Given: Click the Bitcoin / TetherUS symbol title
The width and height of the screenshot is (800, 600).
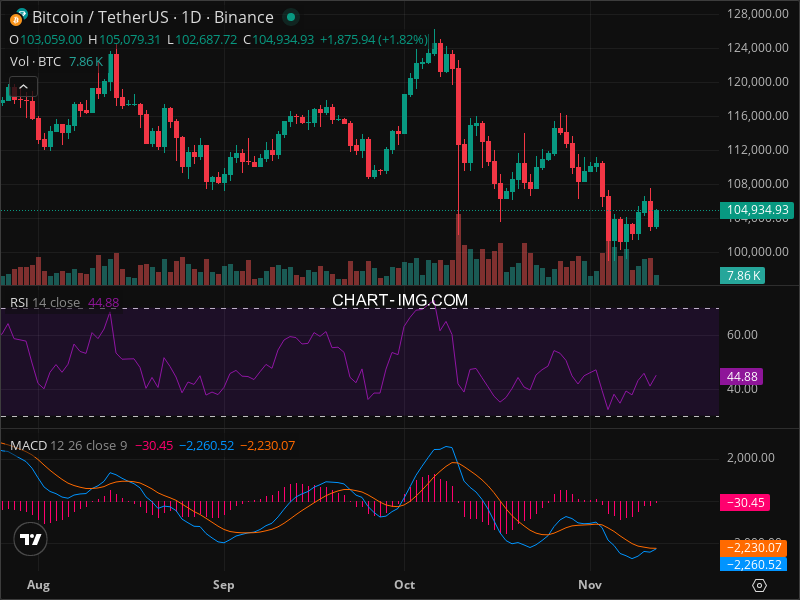Looking at the screenshot, I should coord(152,17).
